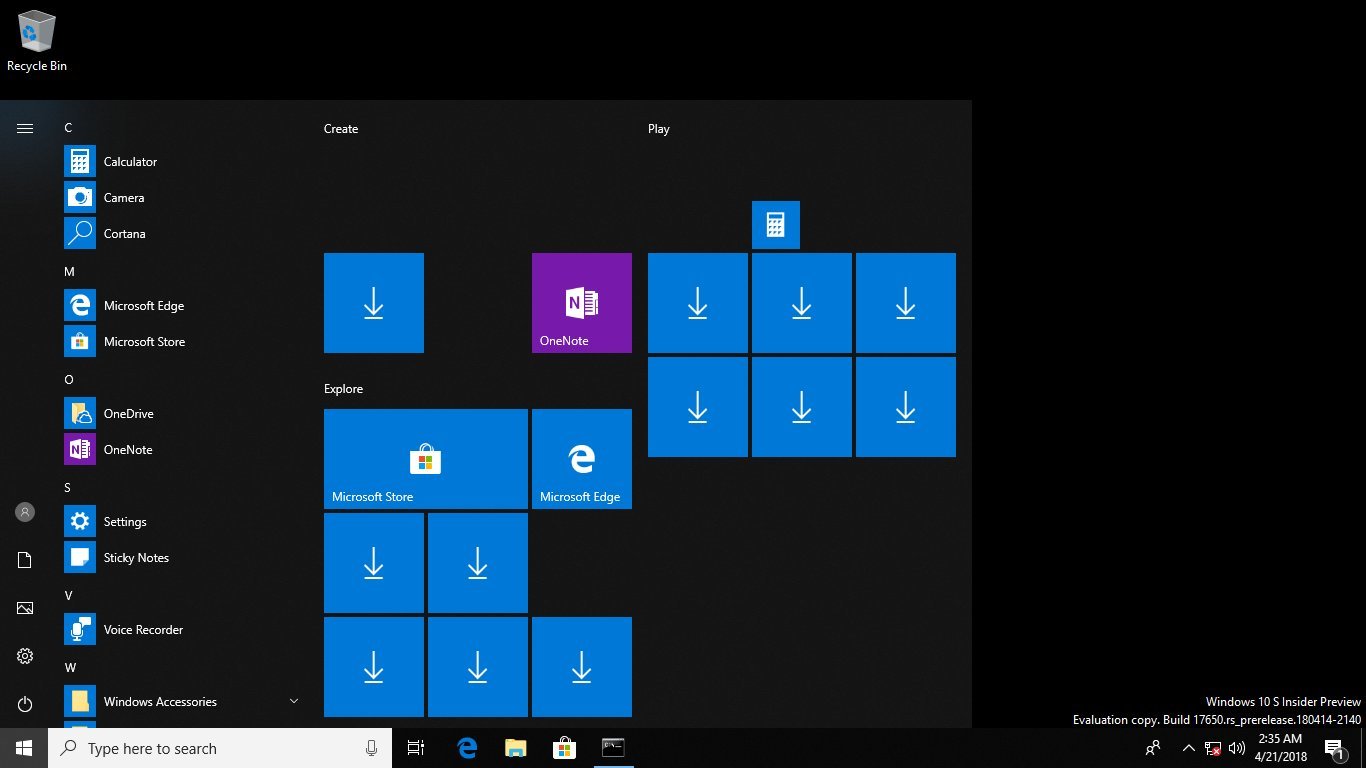The width and height of the screenshot is (1366, 768).
Task: Expand the Windows Accessories folder
Action: point(293,701)
